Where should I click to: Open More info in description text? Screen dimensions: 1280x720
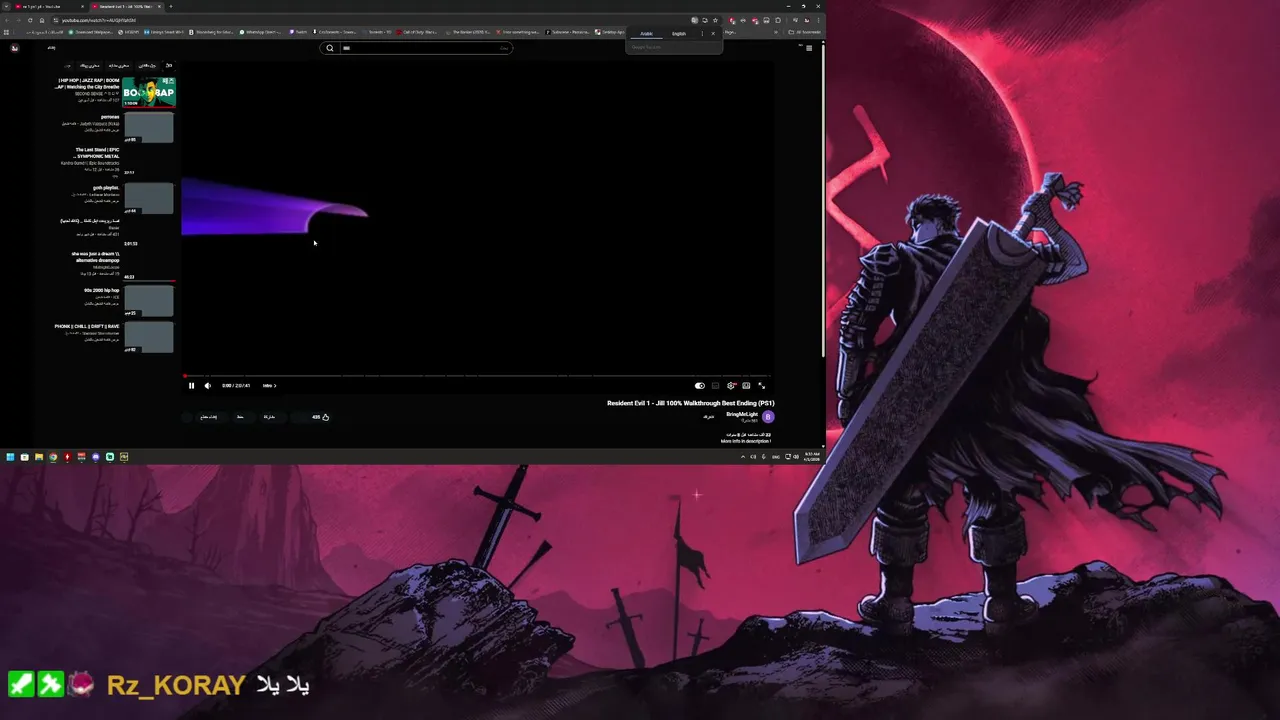[746, 441]
